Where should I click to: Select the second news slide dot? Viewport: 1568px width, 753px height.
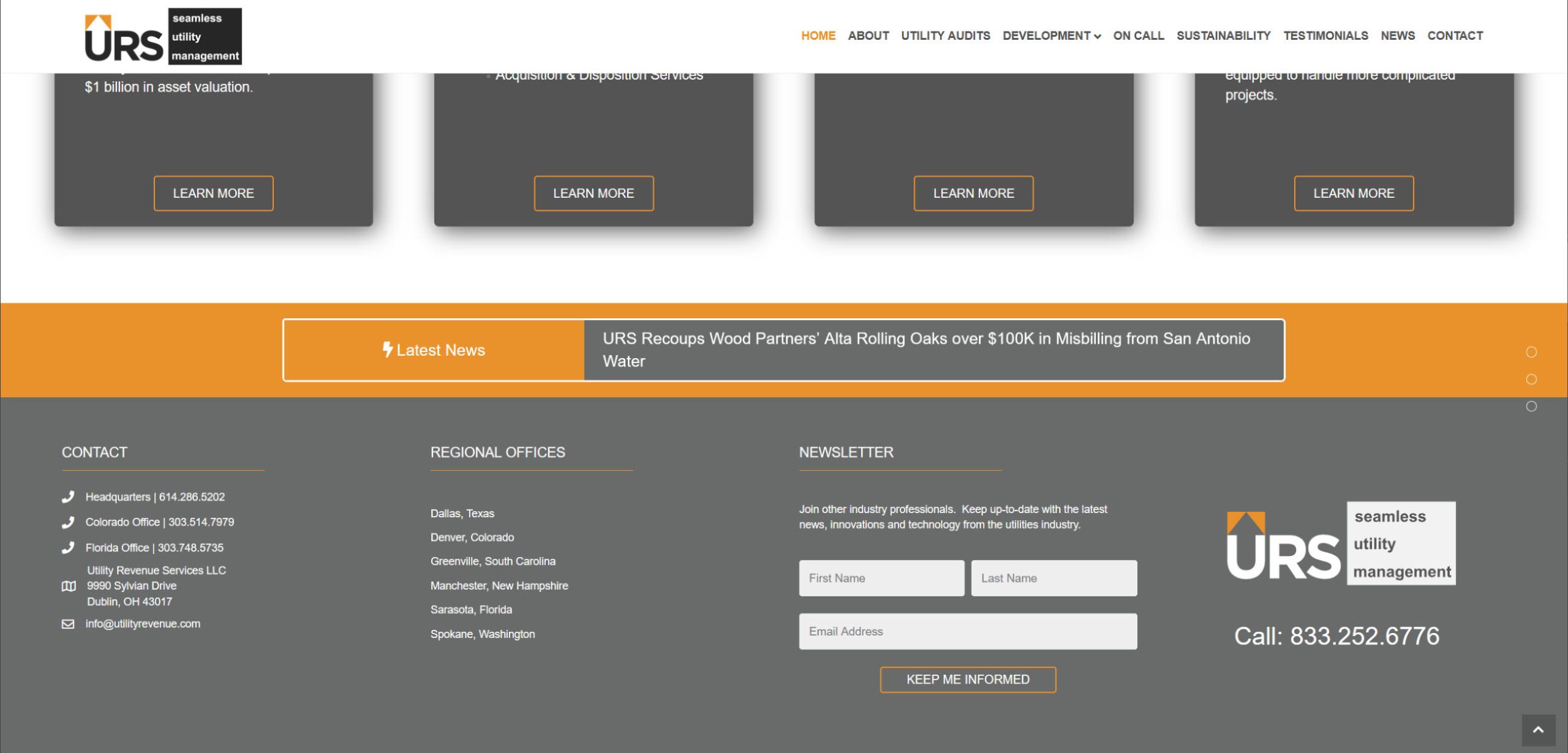[x=1531, y=380]
